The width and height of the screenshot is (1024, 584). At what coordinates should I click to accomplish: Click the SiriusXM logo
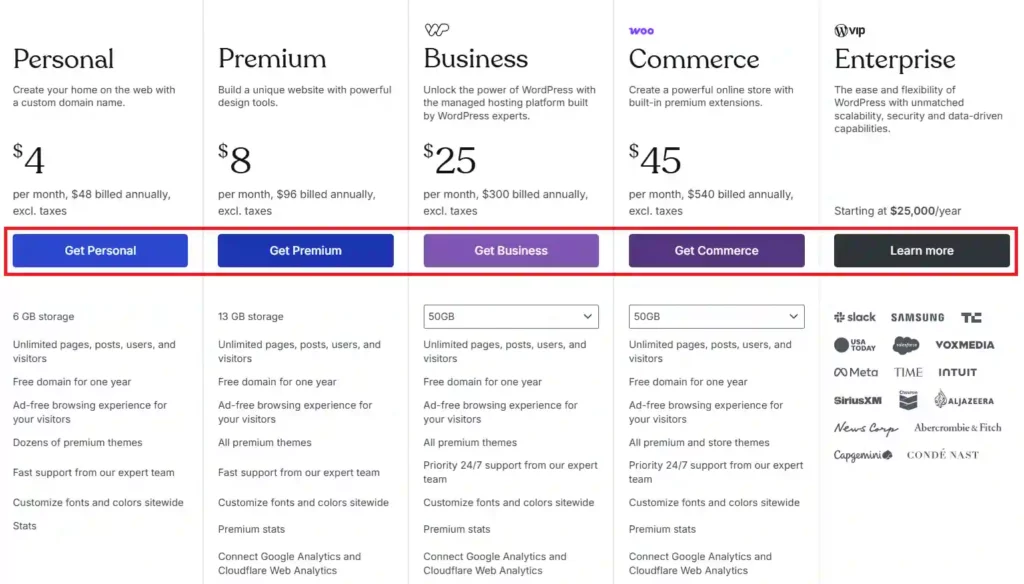pyautogui.click(x=858, y=400)
